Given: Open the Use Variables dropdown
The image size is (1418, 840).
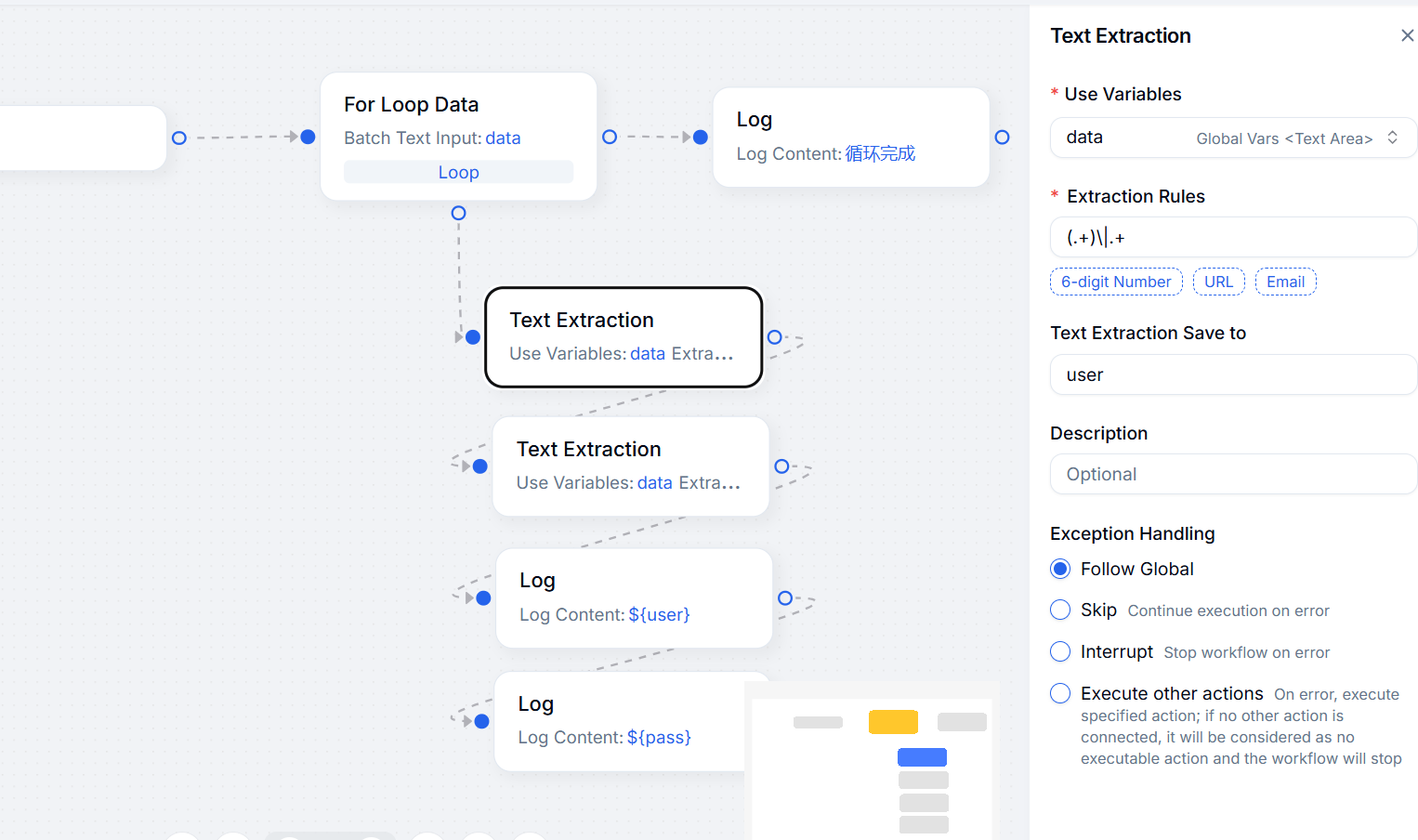Looking at the screenshot, I should pos(1232,138).
